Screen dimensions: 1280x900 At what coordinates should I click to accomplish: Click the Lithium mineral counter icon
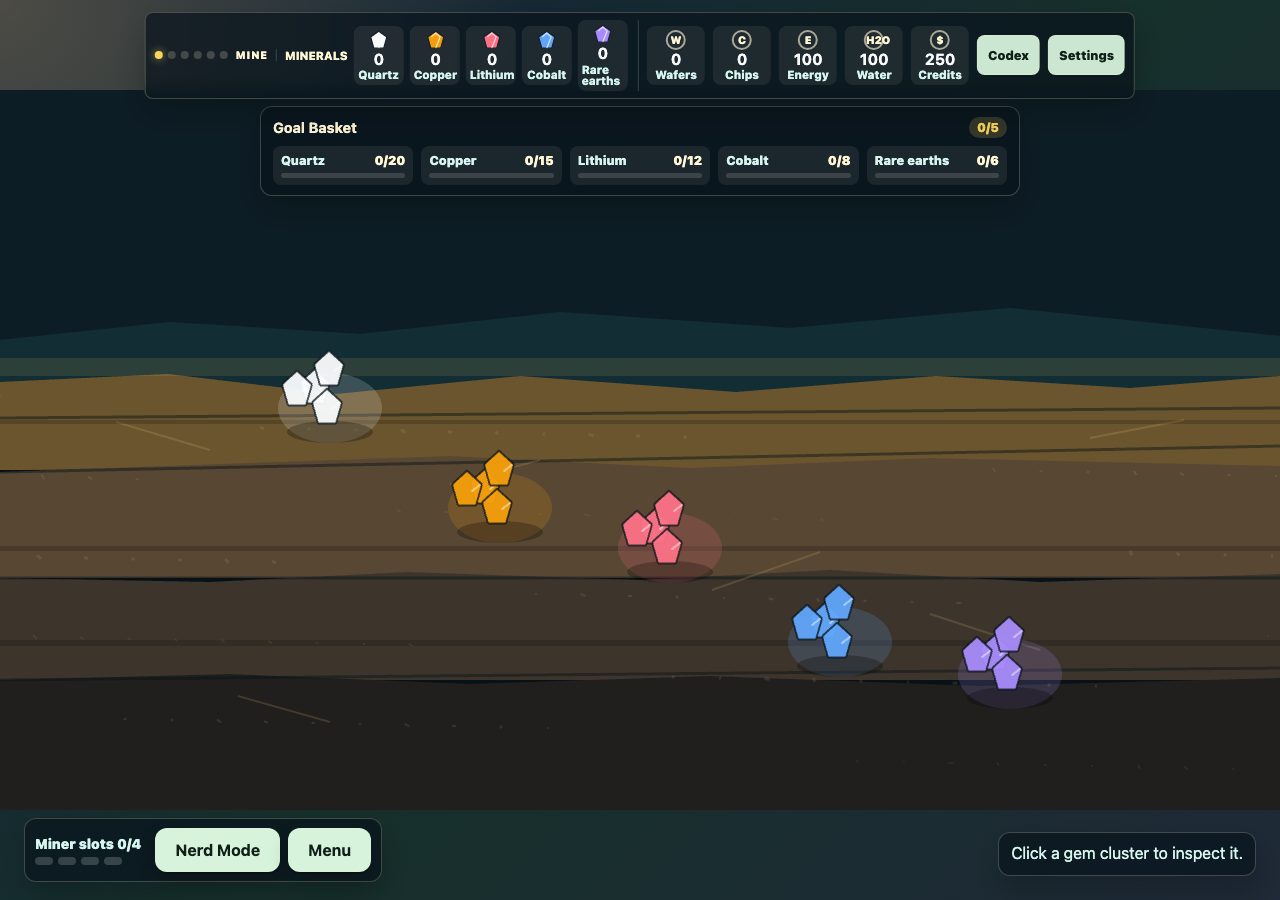491,40
